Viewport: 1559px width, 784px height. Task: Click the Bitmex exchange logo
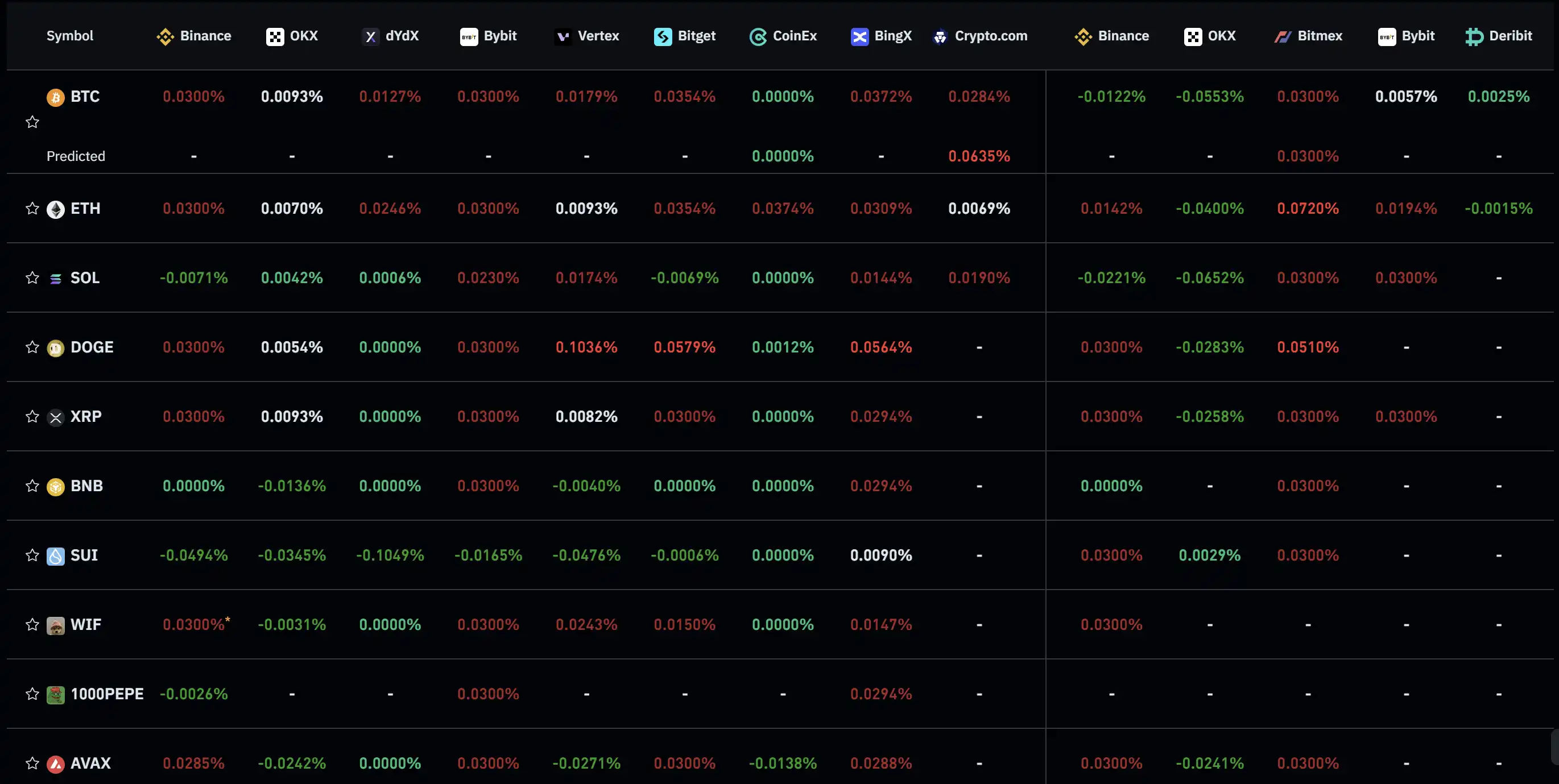point(1283,37)
